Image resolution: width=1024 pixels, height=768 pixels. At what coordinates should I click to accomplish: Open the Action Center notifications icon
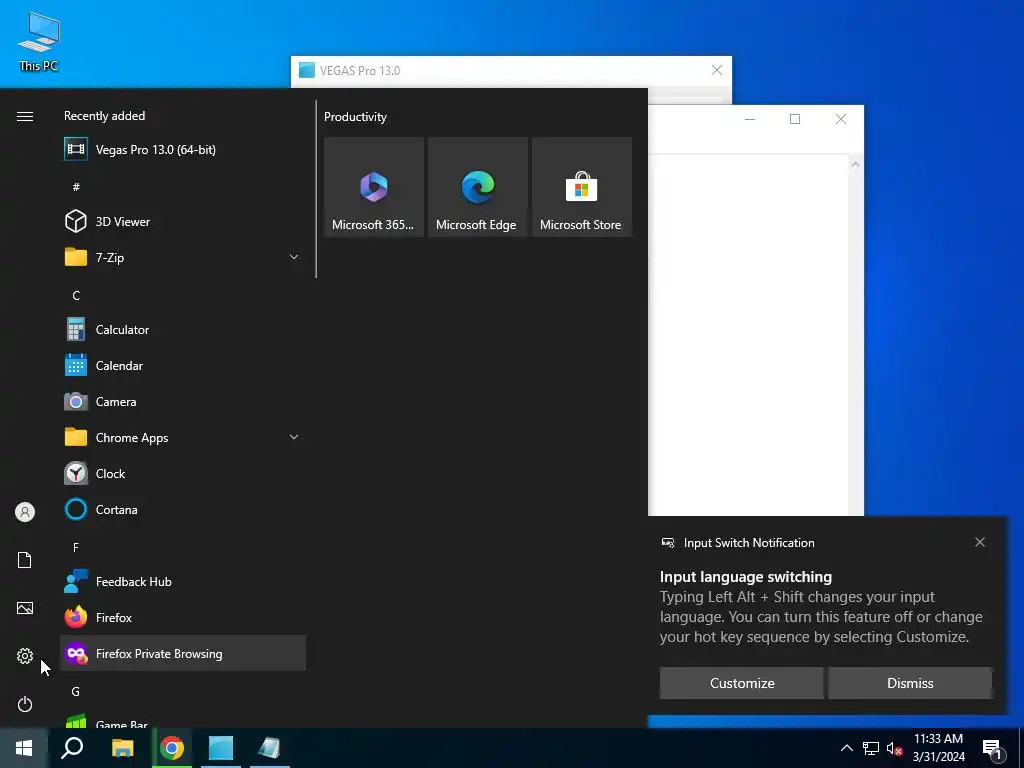click(993, 748)
